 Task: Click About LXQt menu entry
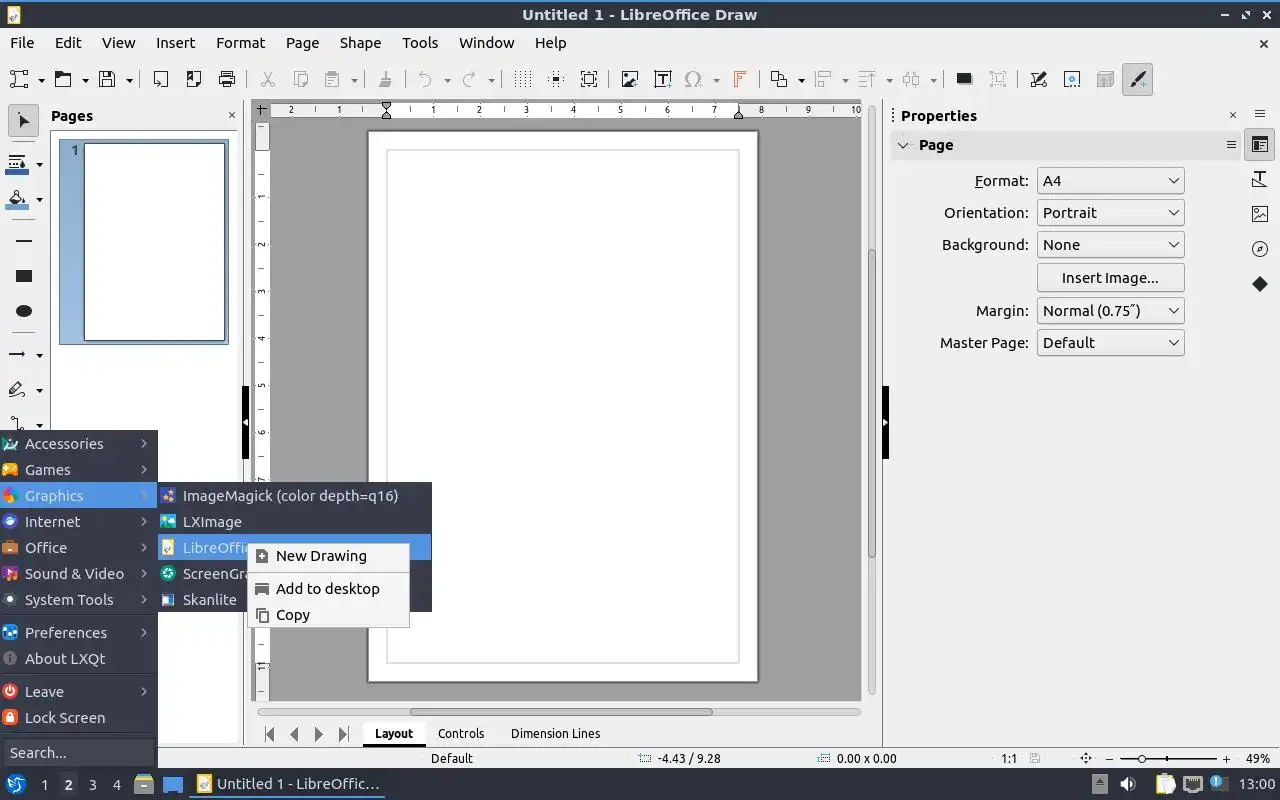pos(78,659)
